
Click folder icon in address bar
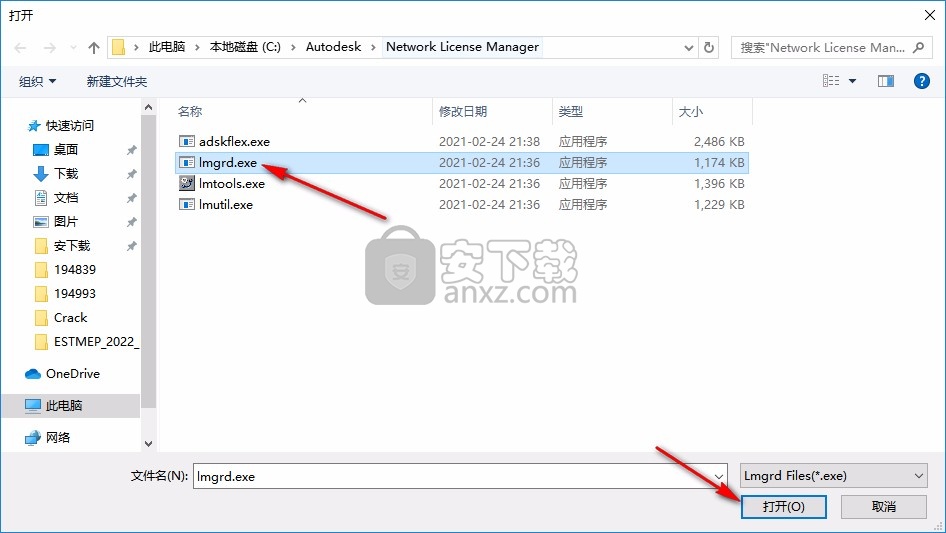[x=119, y=47]
